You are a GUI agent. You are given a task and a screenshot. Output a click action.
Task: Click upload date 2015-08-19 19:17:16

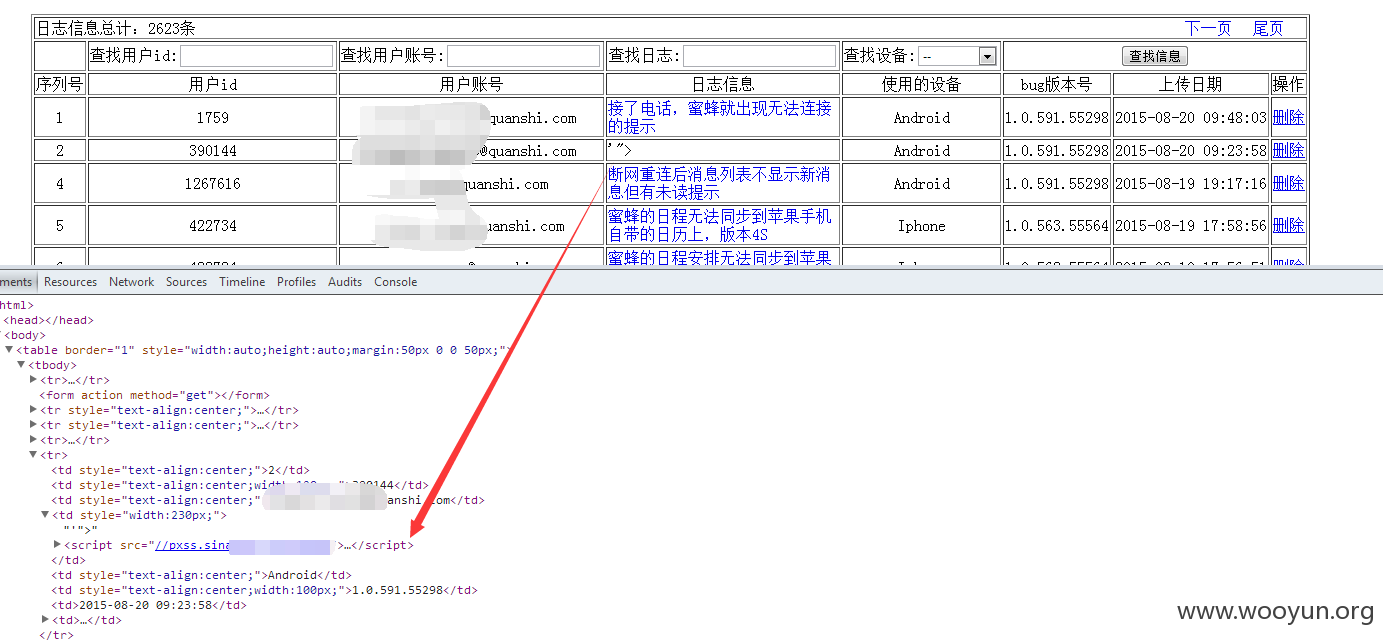click(x=1191, y=183)
